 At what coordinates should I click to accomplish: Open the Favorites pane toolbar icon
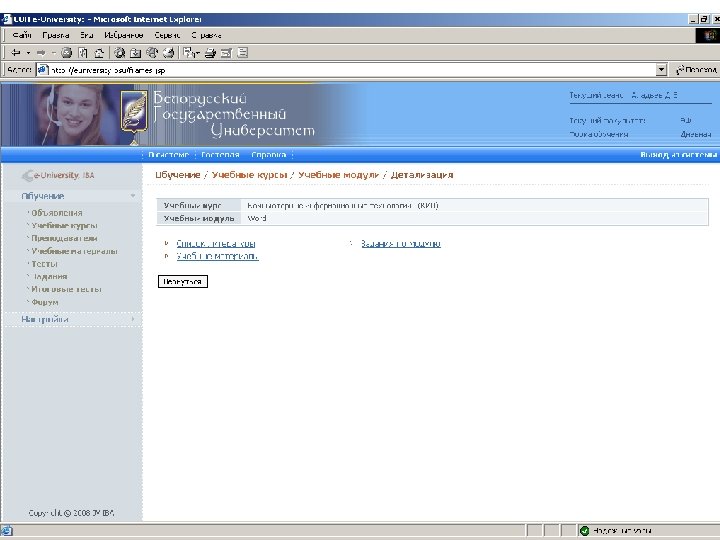[x=135, y=53]
